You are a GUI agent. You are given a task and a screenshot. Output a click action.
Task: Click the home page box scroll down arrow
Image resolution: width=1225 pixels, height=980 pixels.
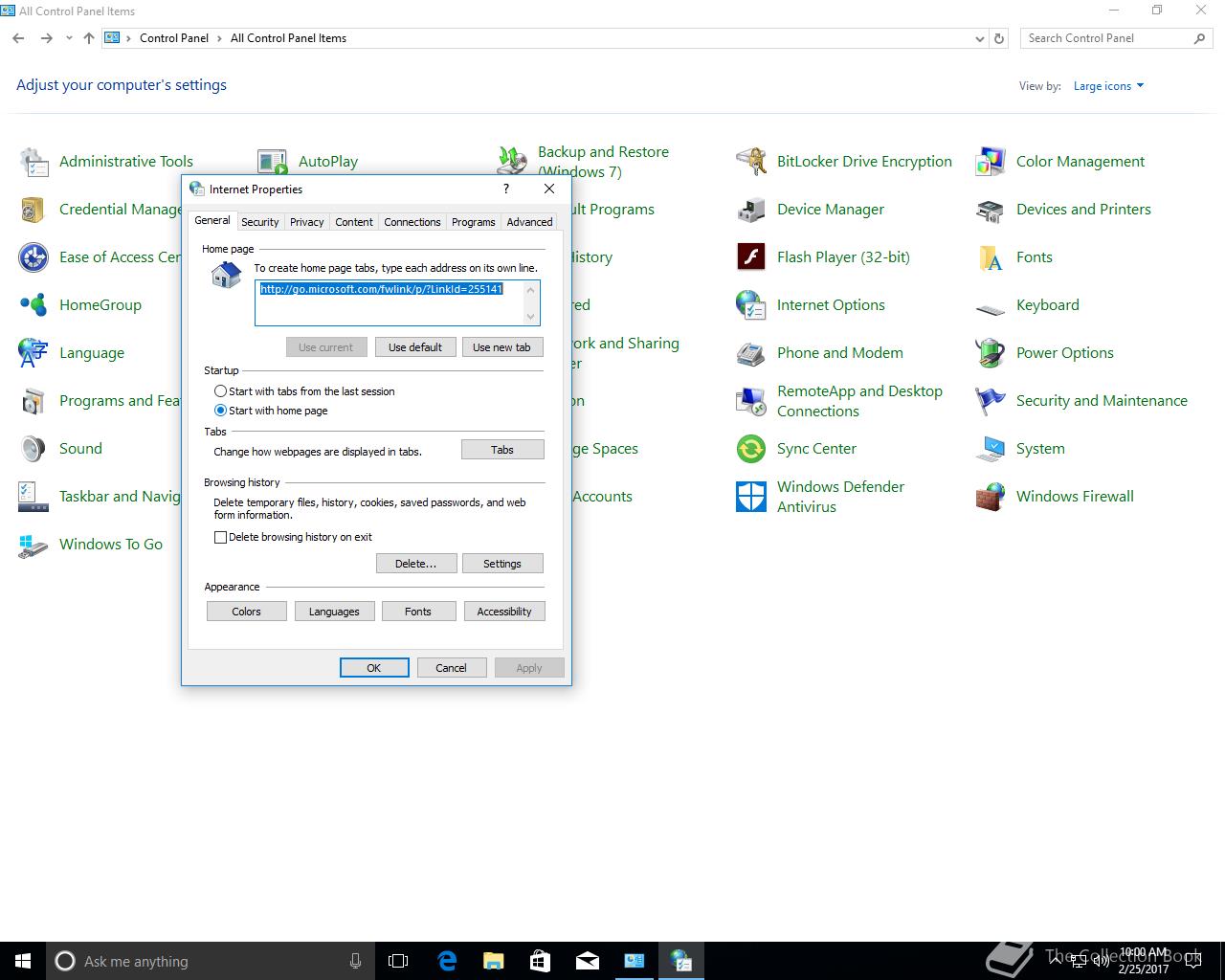coord(531,316)
